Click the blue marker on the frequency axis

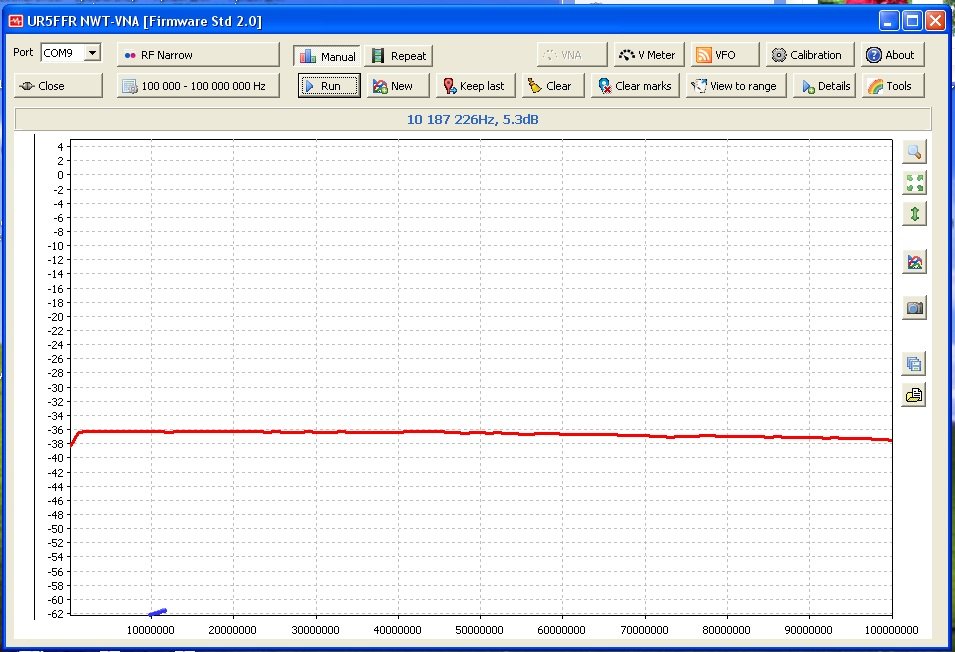click(157, 612)
